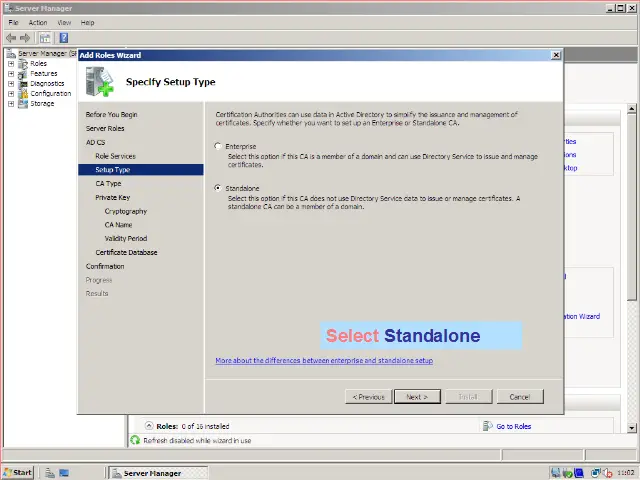Click the Next button
Image resolution: width=640 pixels, height=480 pixels.
[x=417, y=397]
